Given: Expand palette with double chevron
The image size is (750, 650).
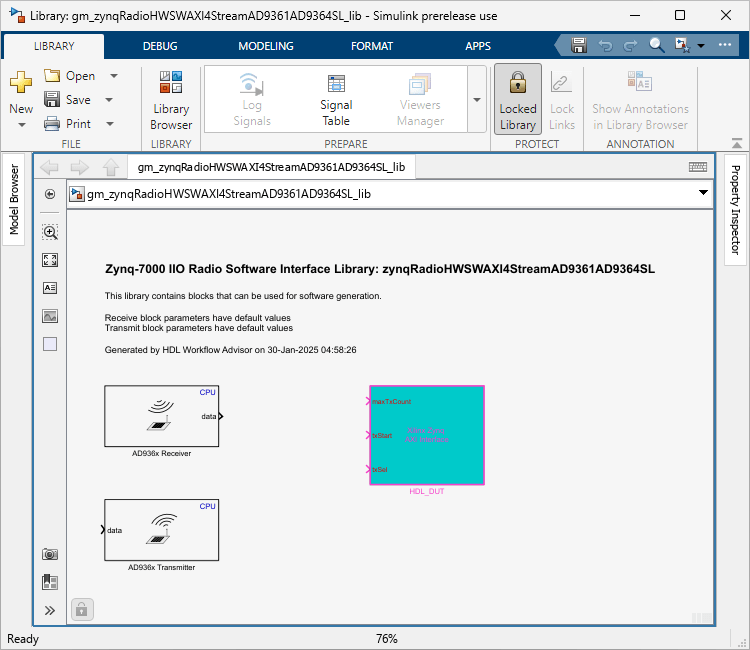Looking at the screenshot, I should coord(50,610).
